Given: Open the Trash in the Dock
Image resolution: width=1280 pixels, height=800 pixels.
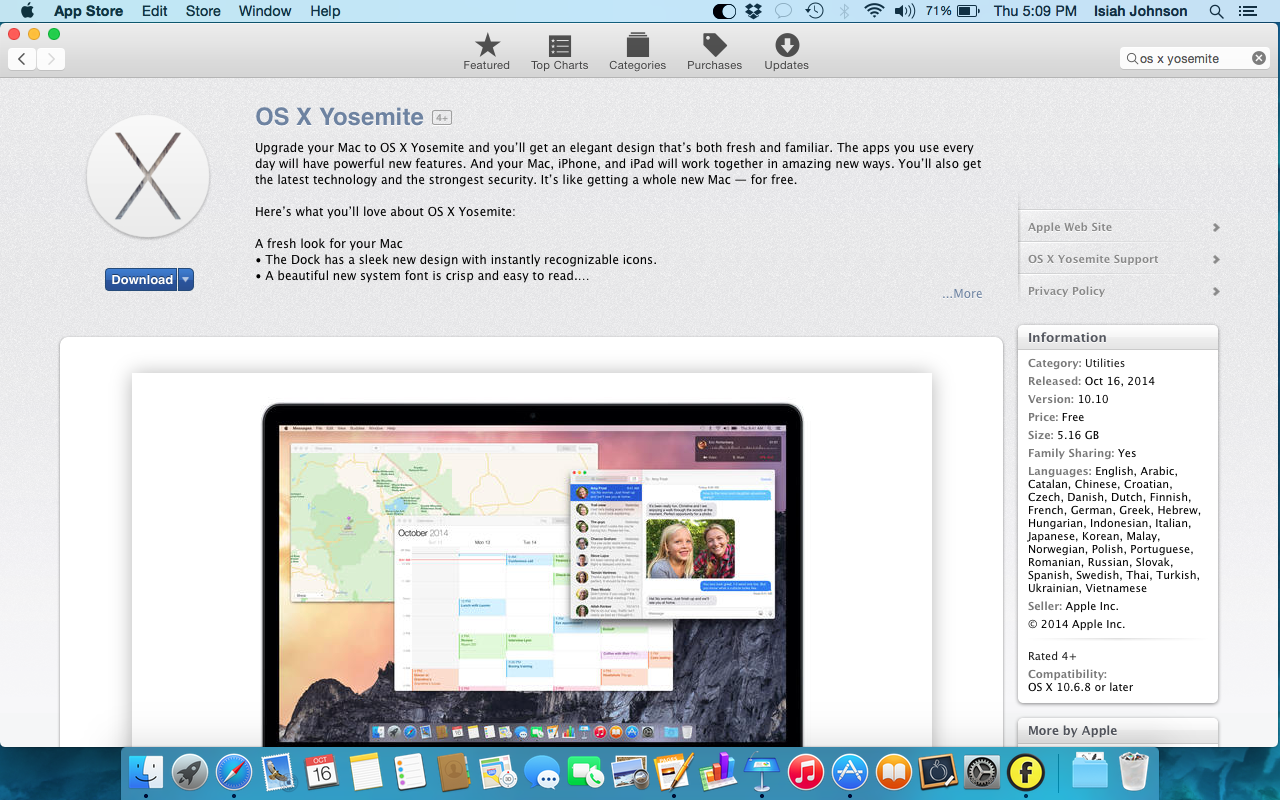Looking at the screenshot, I should coord(1134,772).
